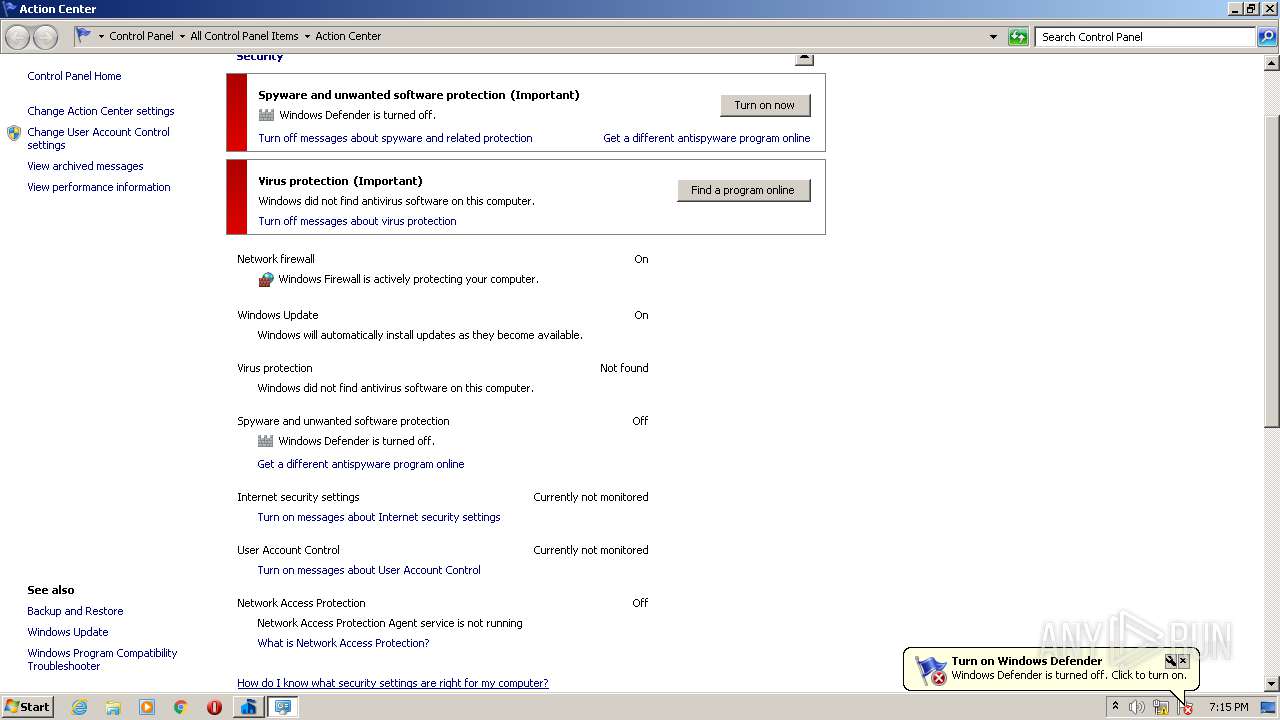Open security settings help link
Viewport: 1280px width, 720px height.
click(x=393, y=683)
